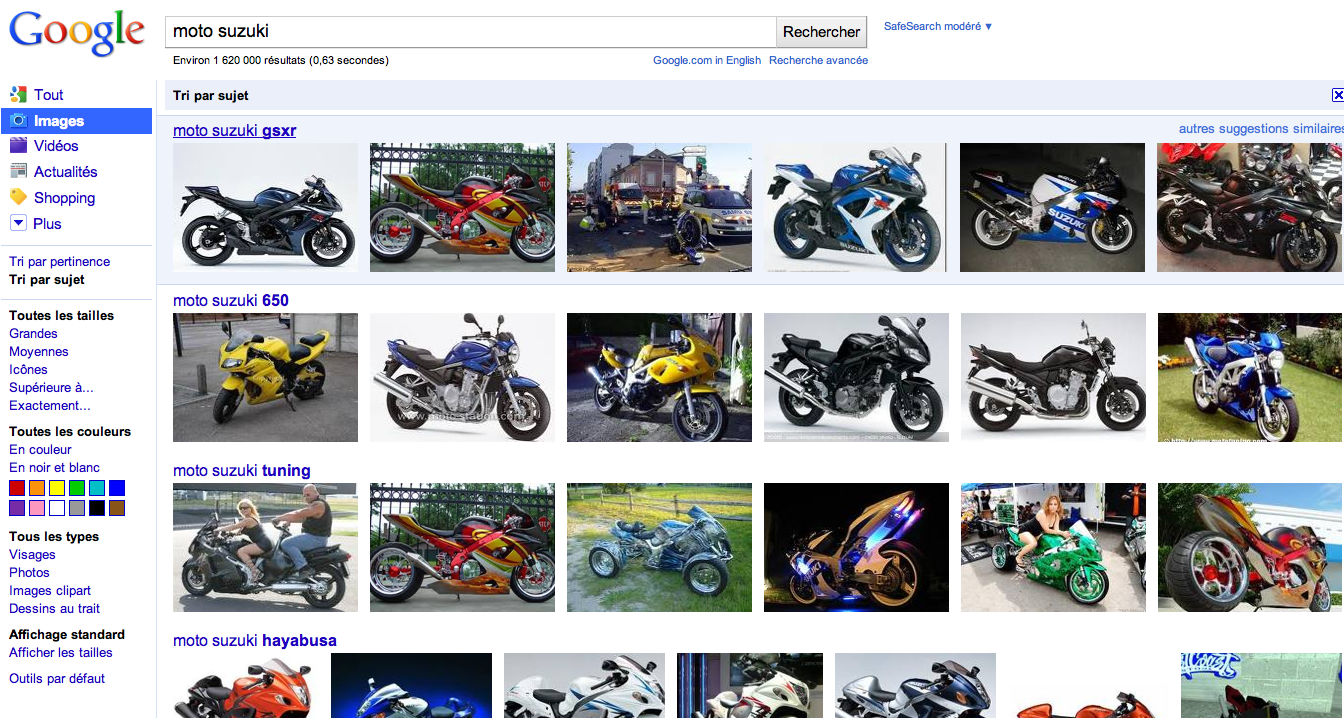Pick the black color swatch
The width and height of the screenshot is (1344, 718).
pyautogui.click(x=97, y=508)
